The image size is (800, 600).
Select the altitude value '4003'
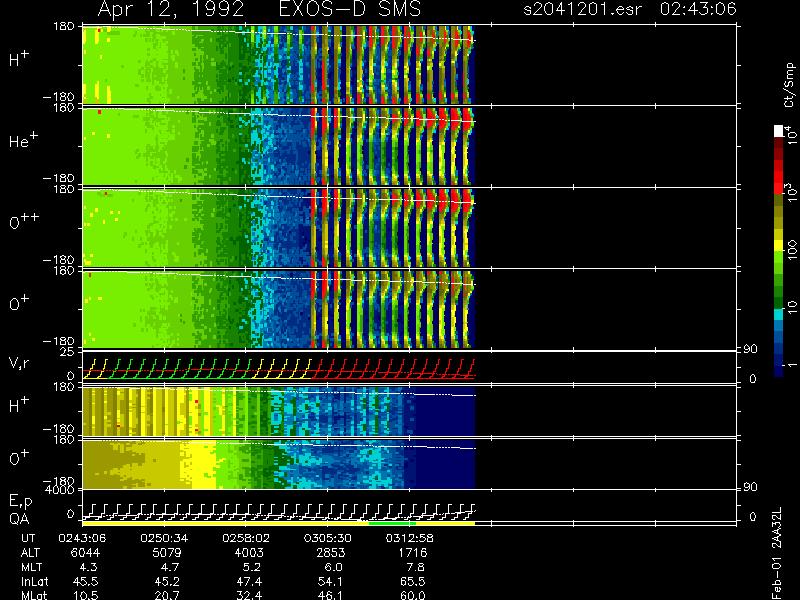(x=249, y=553)
